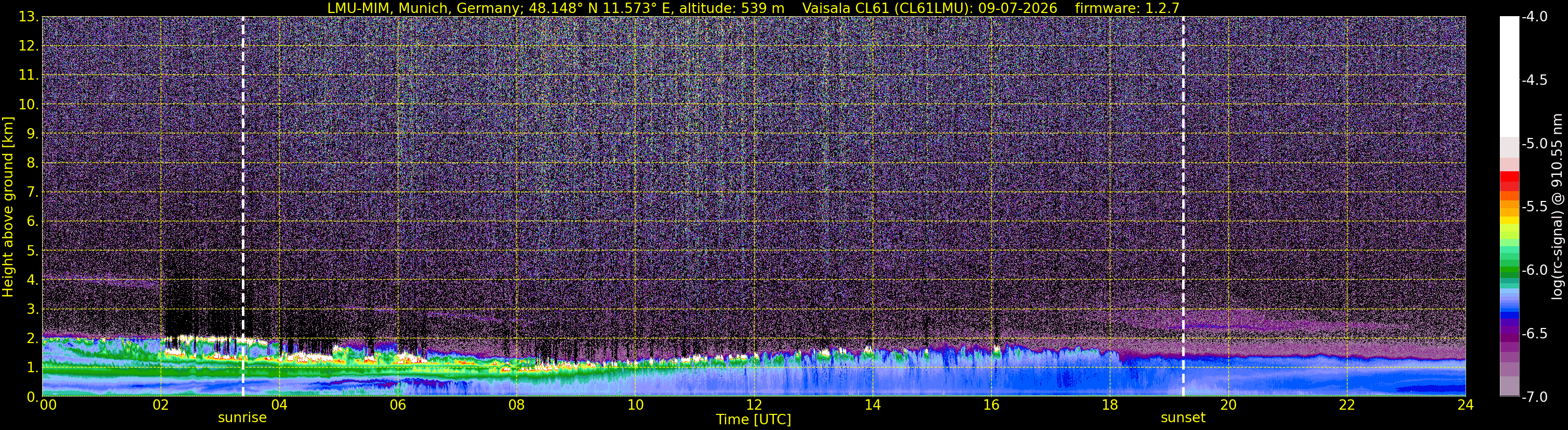Click the '8.' tick on the height axis
This screenshot has height=430, width=1568.
pos(33,163)
